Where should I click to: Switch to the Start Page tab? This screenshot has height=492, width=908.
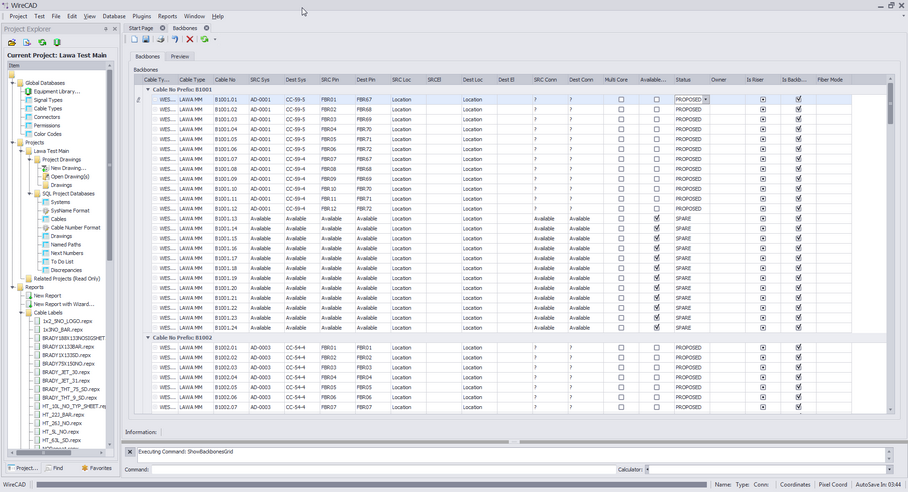[141, 28]
